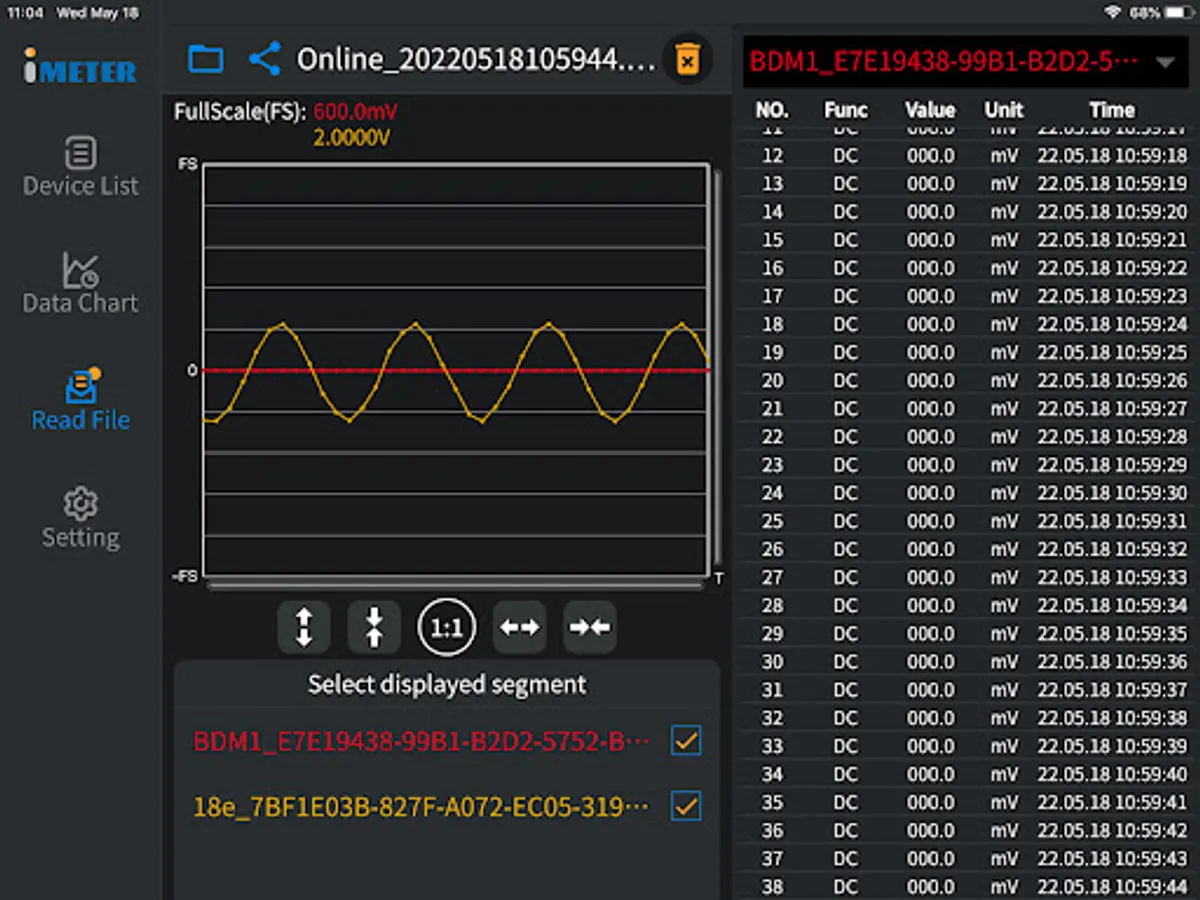Viewport: 1200px width, 900px height.
Task: Expand the chart vertically
Action: tap(304, 627)
